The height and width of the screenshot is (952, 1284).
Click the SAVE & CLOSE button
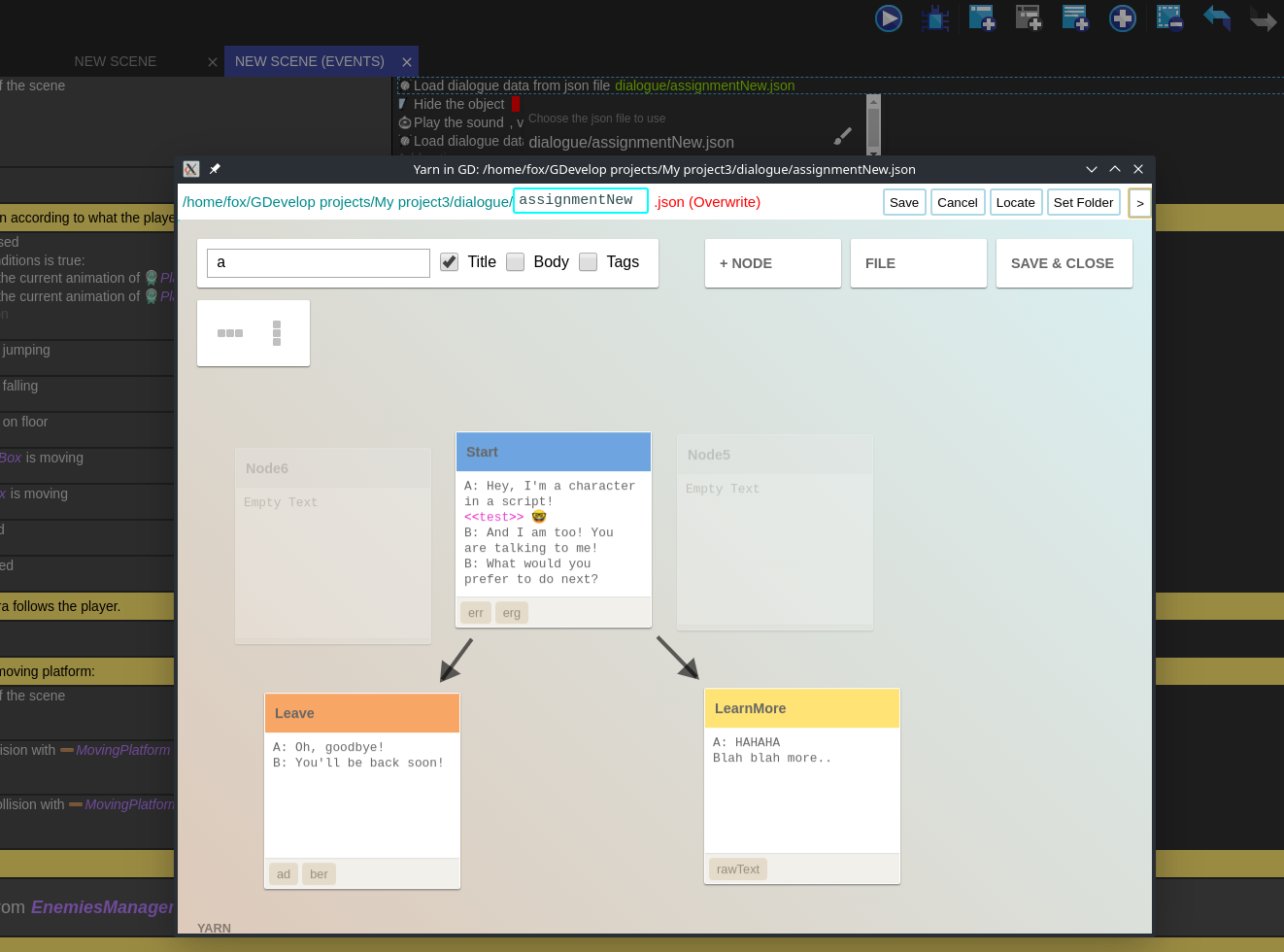[x=1064, y=263]
